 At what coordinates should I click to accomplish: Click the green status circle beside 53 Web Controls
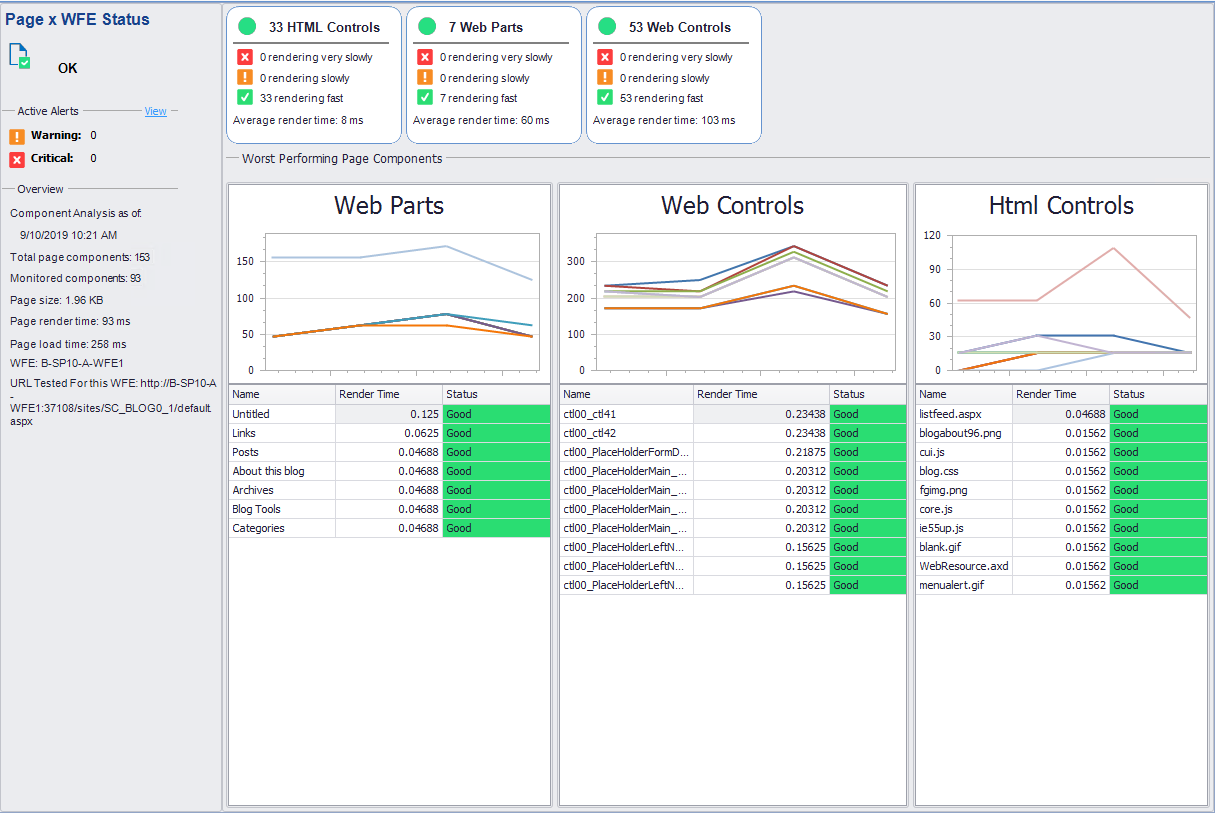click(607, 26)
